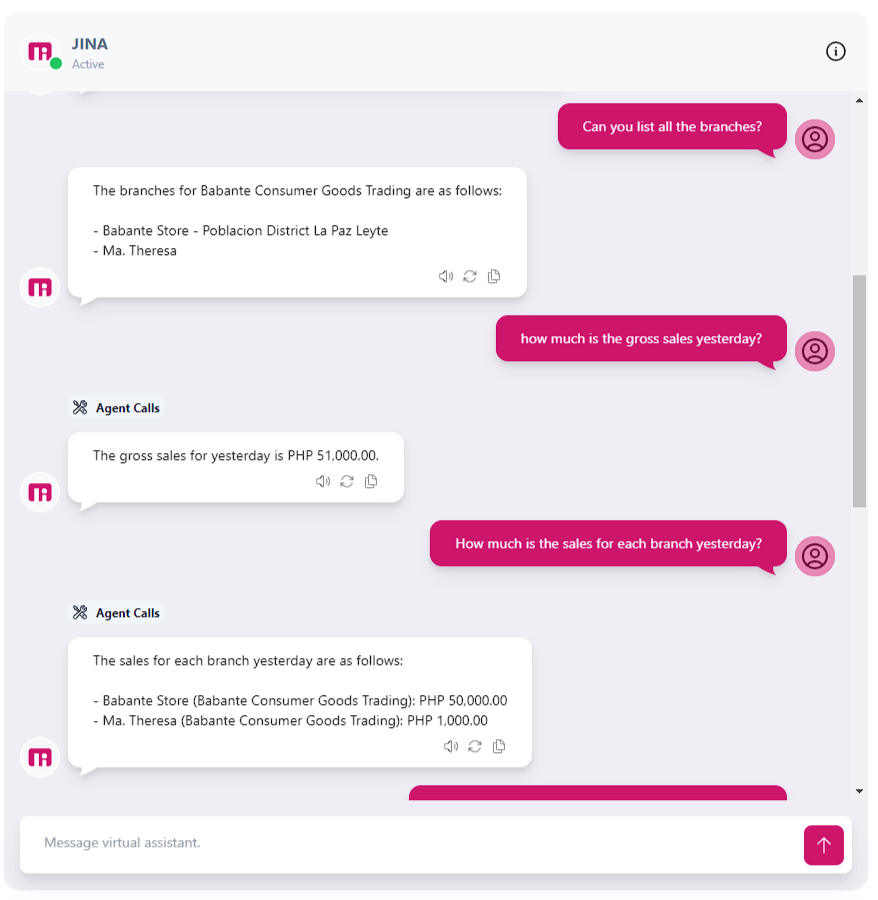The width and height of the screenshot is (878, 900).
Task: Send message with the arrow button
Action: pos(823,845)
